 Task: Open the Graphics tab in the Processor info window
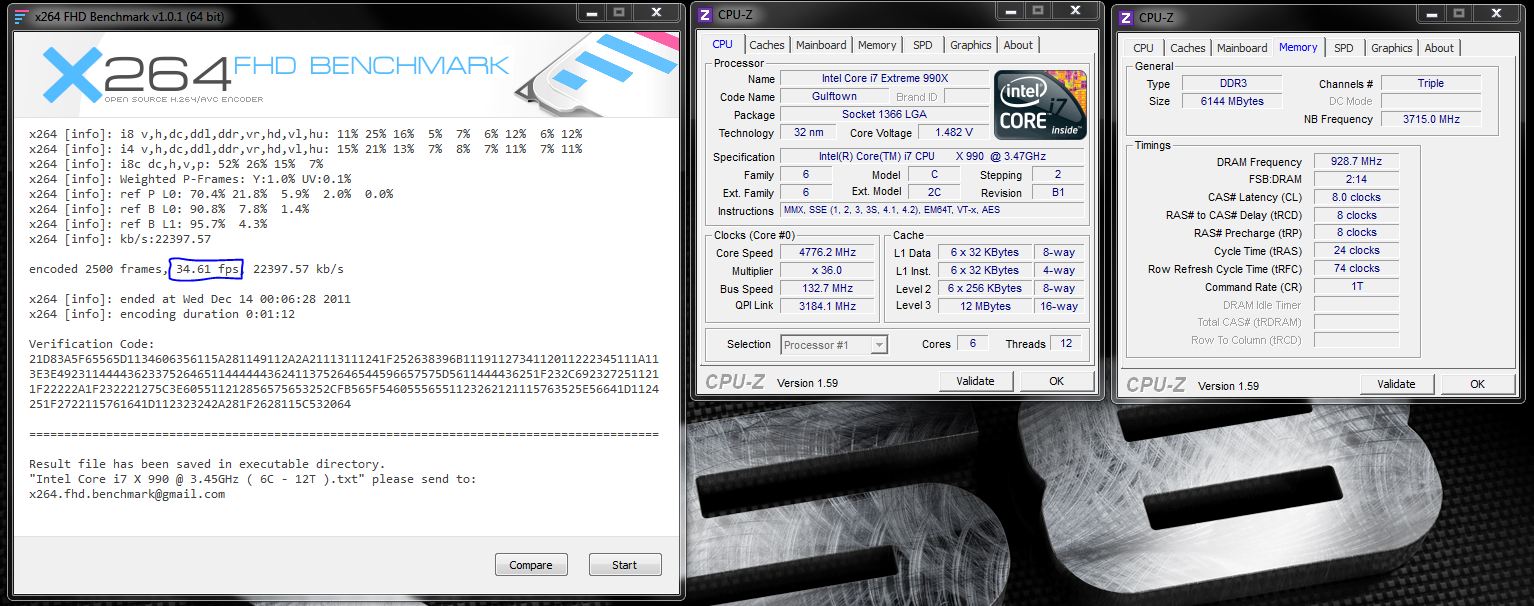(x=971, y=45)
